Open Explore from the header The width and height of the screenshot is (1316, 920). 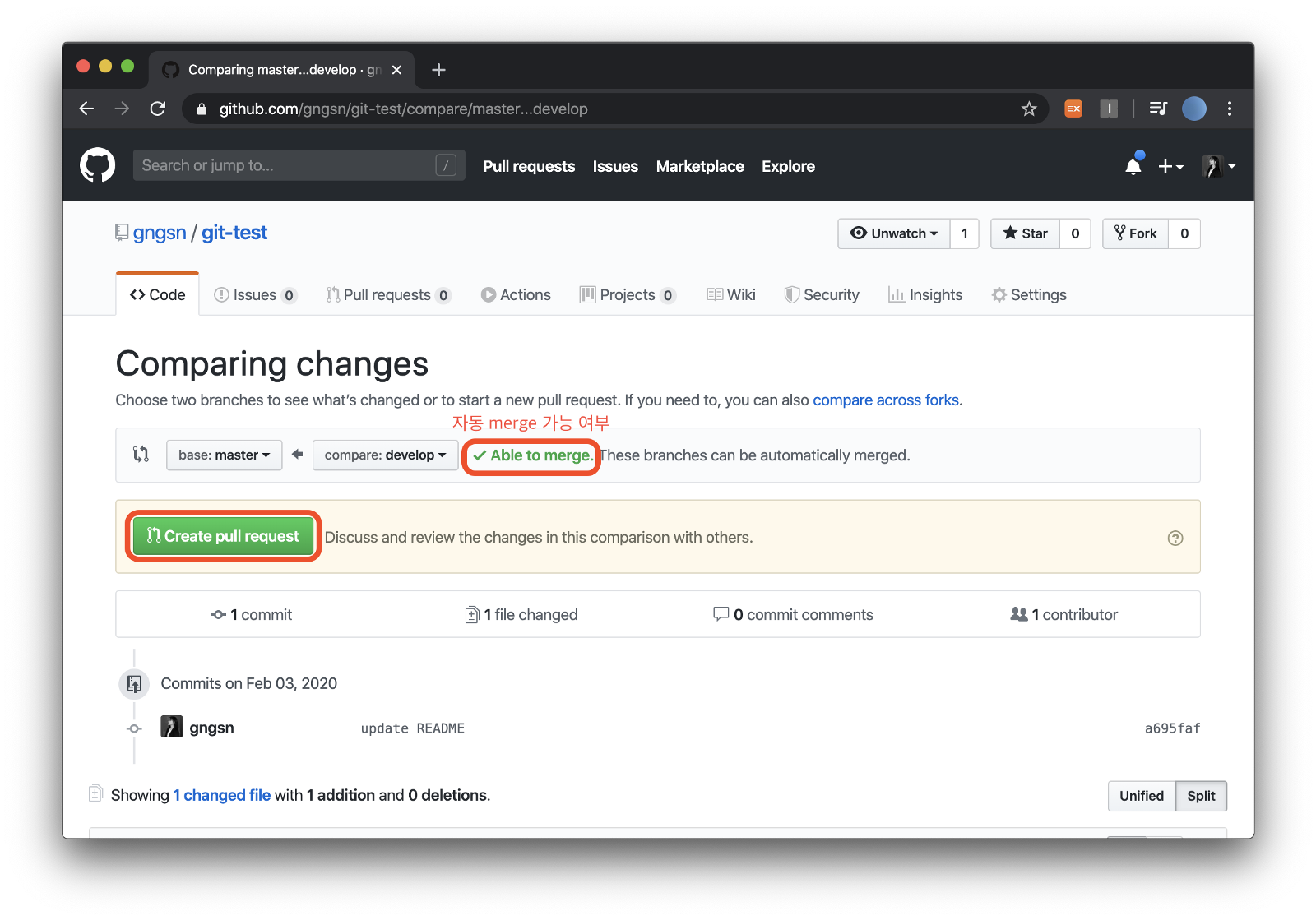pos(788,166)
